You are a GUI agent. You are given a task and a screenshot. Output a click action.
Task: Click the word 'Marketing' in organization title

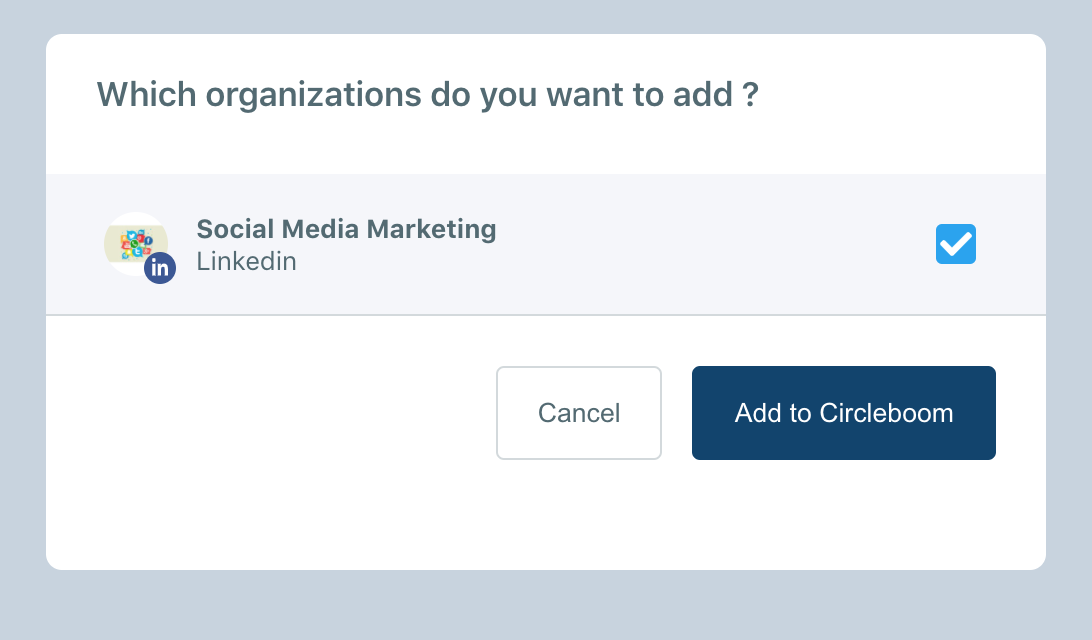[431, 230]
